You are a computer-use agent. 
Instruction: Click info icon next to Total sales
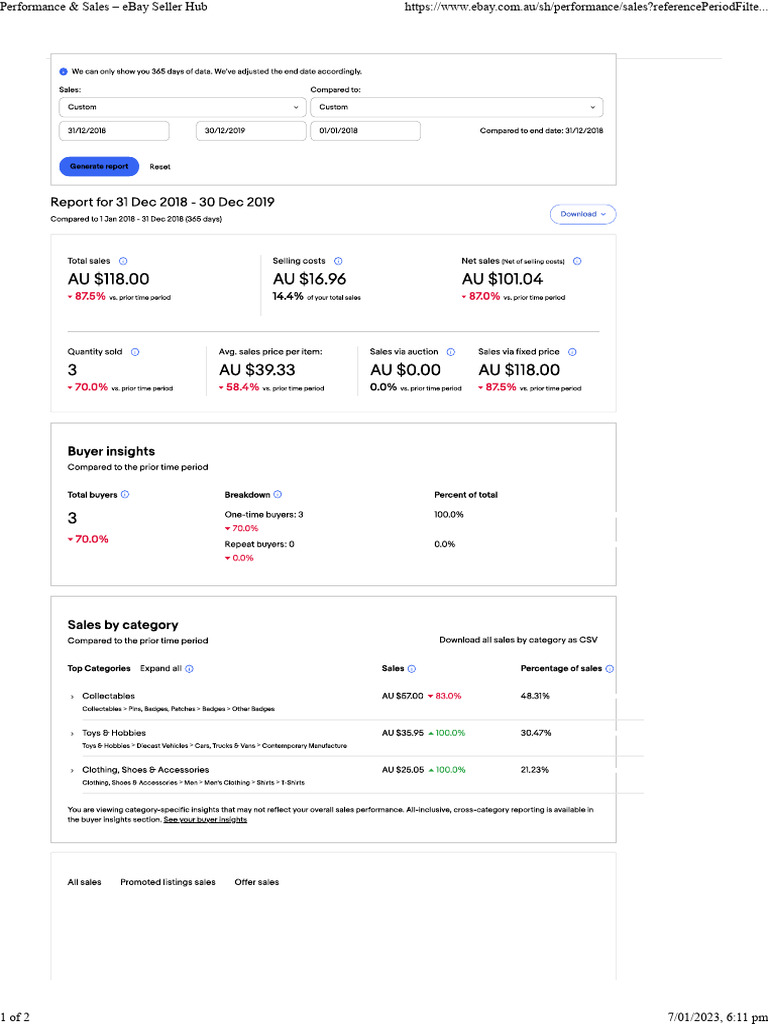point(123,261)
